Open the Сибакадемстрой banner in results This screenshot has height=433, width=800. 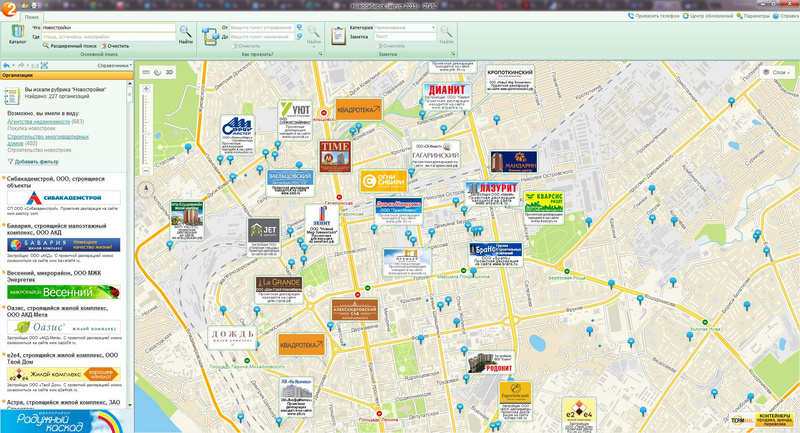tap(64, 197)
